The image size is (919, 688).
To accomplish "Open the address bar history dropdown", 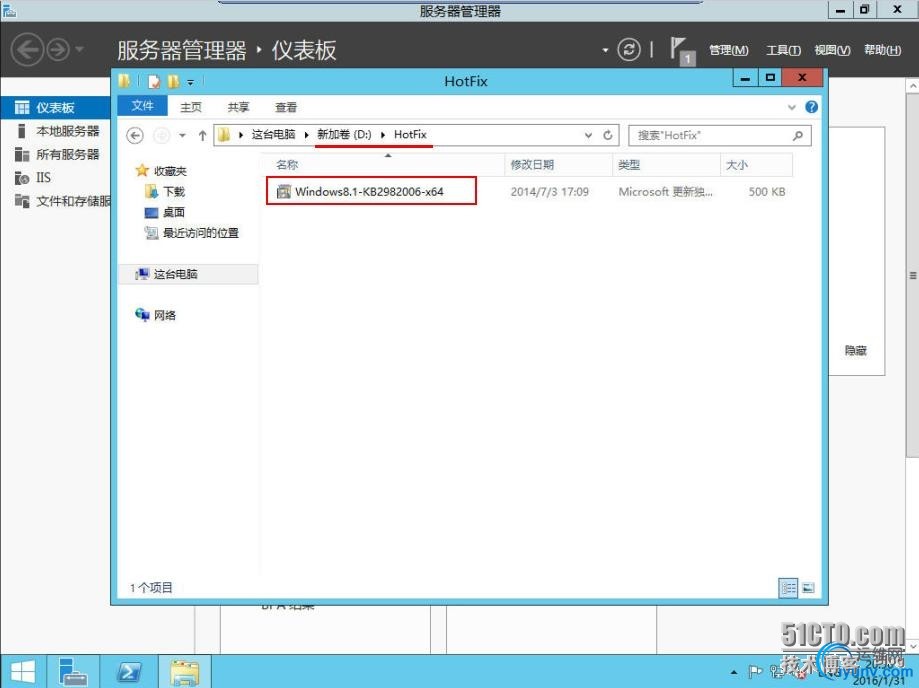I will coord(588,135).
